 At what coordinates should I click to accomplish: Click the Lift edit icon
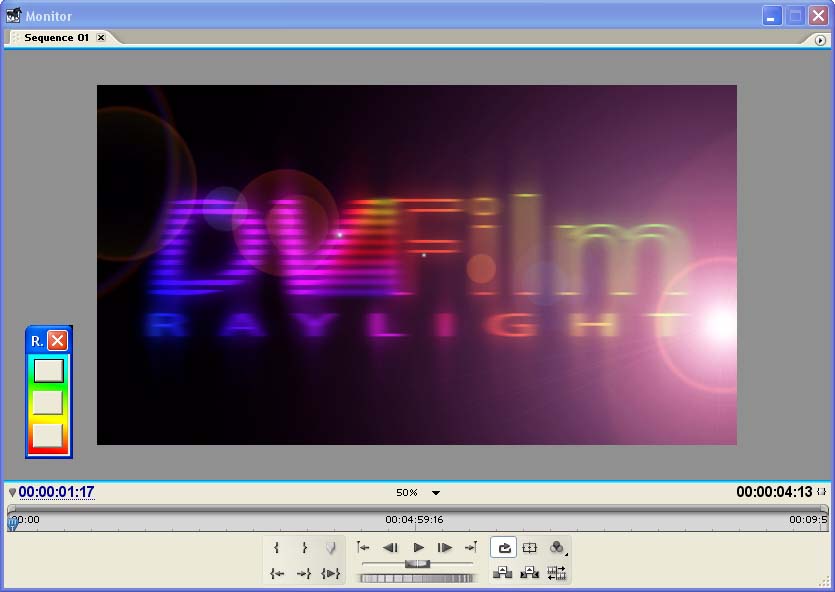click(503, 573)
